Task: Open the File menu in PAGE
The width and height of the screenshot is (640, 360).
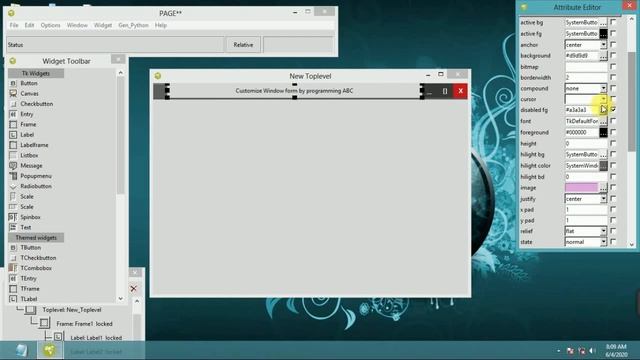Action: tap(14, 25)
